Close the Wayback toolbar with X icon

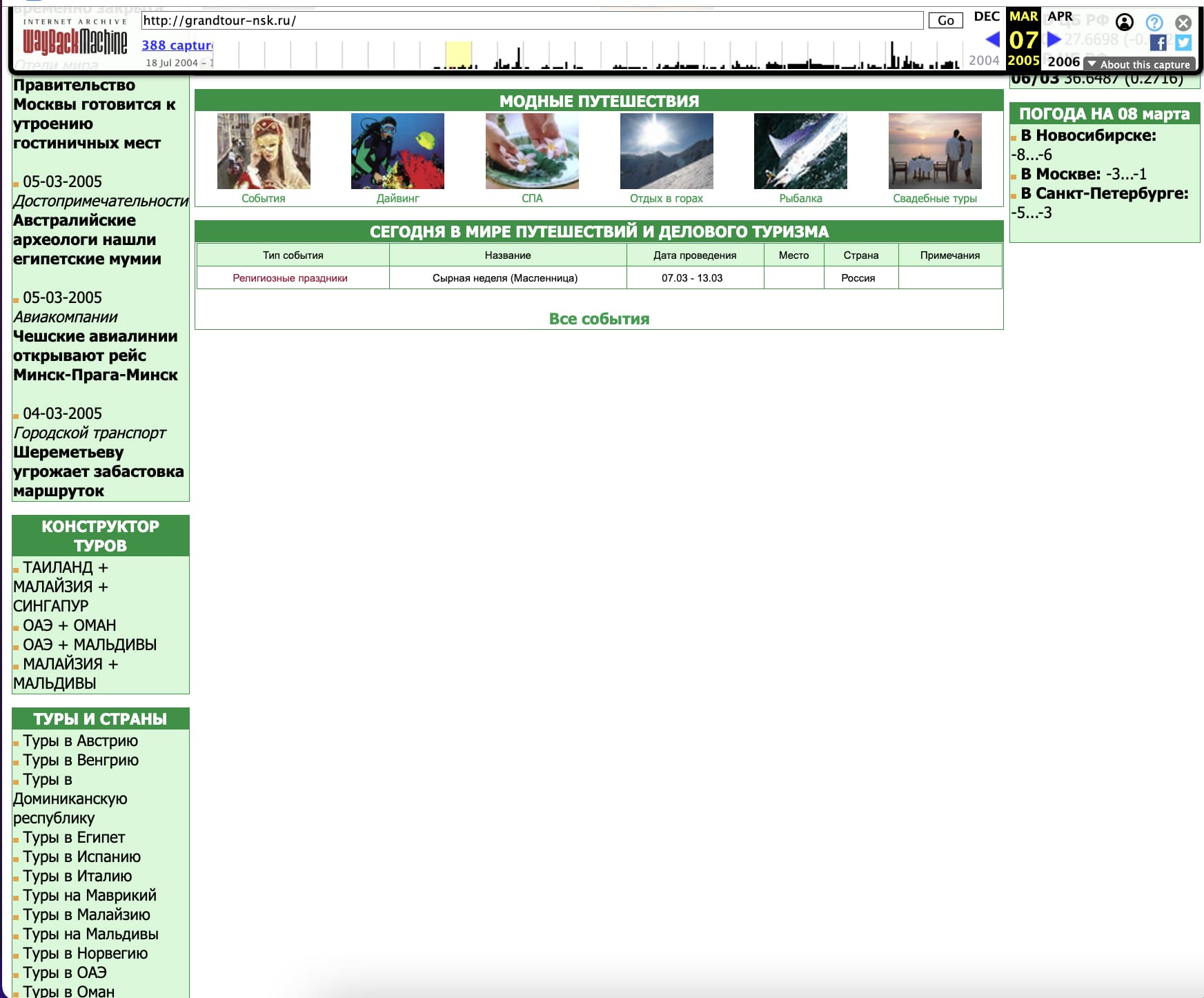[1183, 23]
